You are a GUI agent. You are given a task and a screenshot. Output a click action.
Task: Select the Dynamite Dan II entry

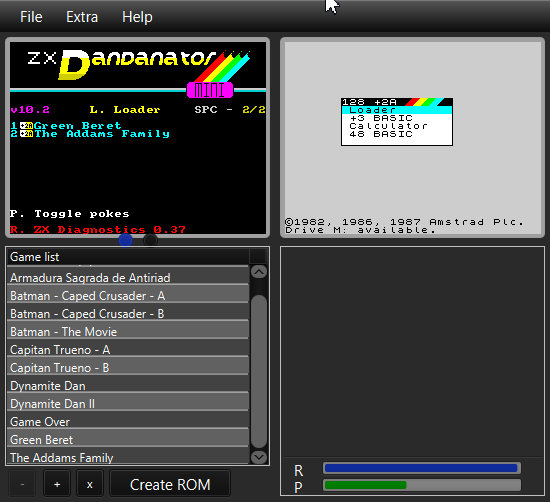[128, 403]
